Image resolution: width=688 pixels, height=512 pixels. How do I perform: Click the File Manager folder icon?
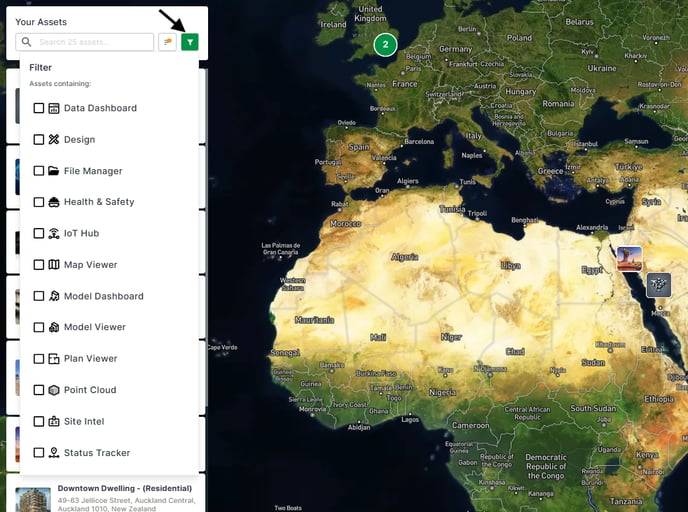(54, 171)
